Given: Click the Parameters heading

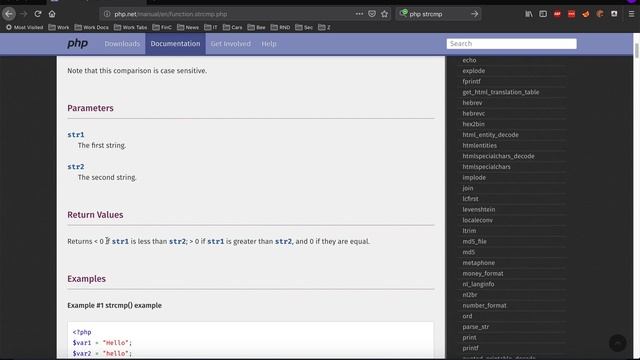Looking at the screenshot, I should [91, 108].
